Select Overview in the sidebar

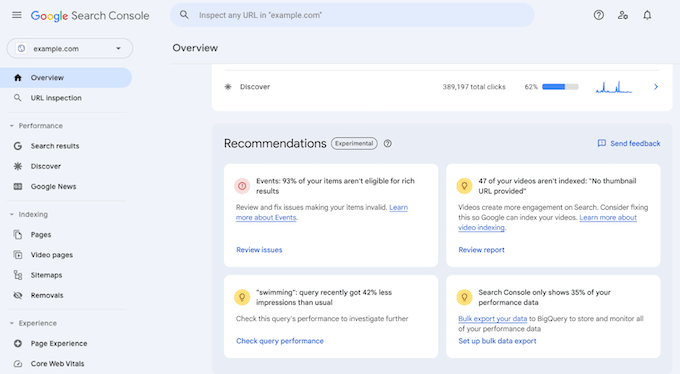pyautogui.click(x=66, y=78)
